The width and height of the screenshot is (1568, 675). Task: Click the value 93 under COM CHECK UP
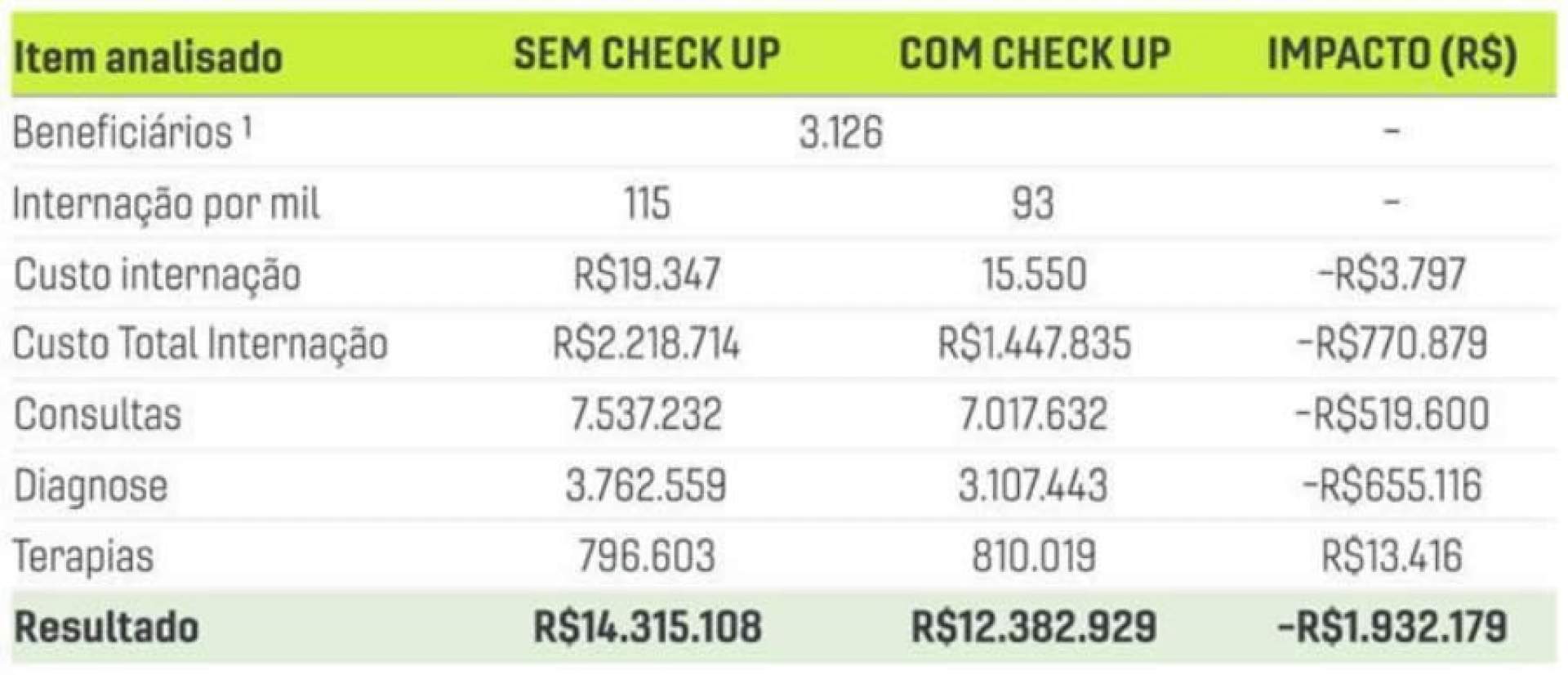coord(1033,203)
